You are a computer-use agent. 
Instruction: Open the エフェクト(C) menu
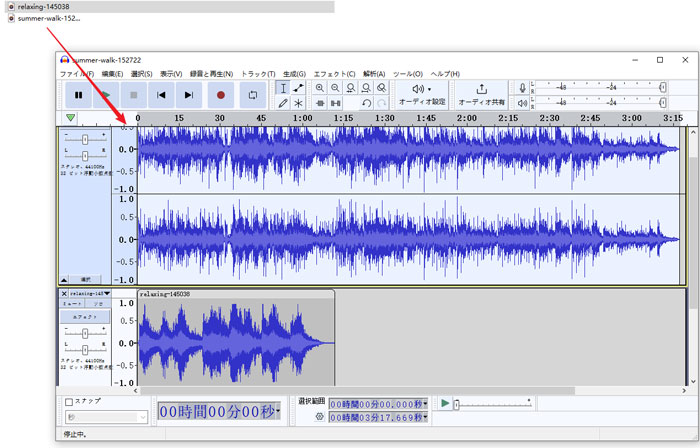point(334,74)
